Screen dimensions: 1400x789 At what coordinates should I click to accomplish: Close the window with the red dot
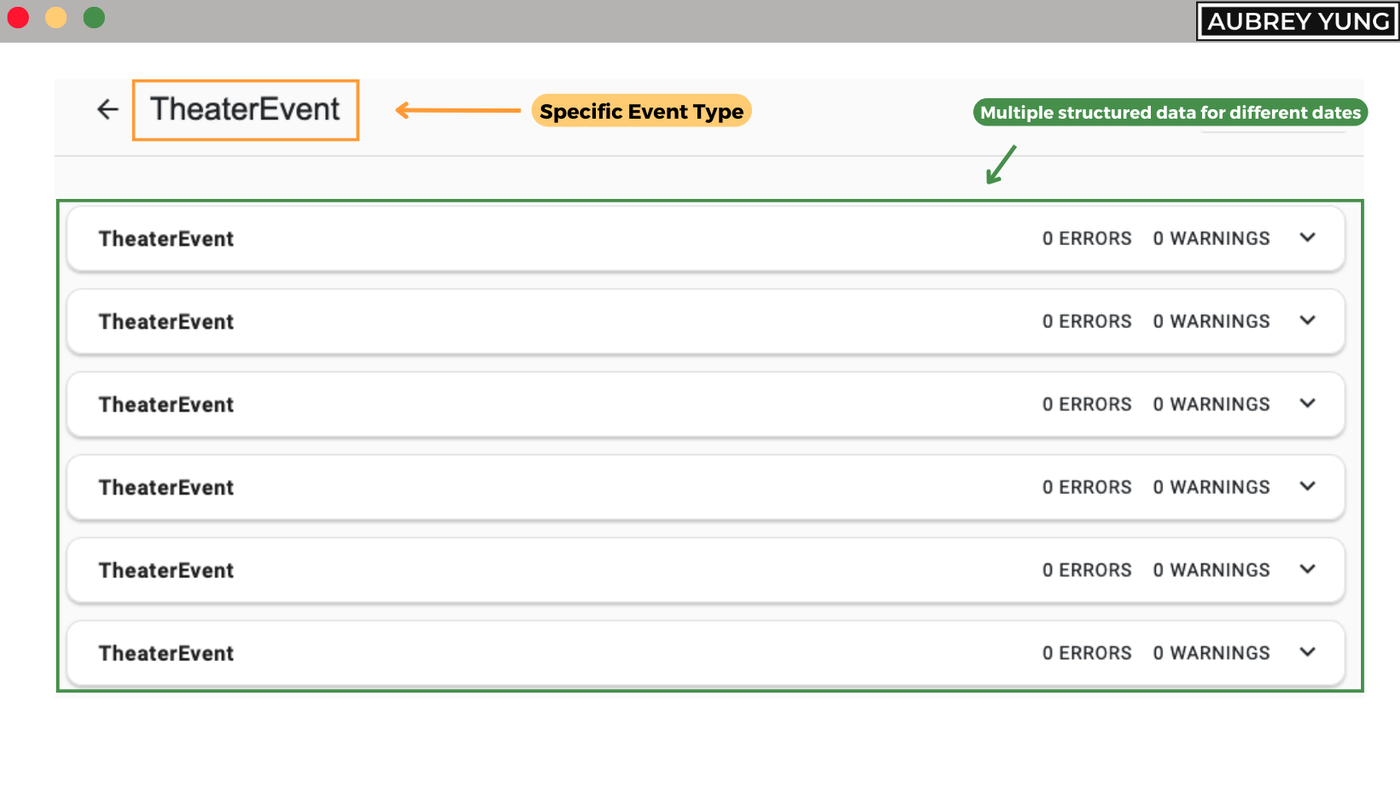[x=18, y=17]
